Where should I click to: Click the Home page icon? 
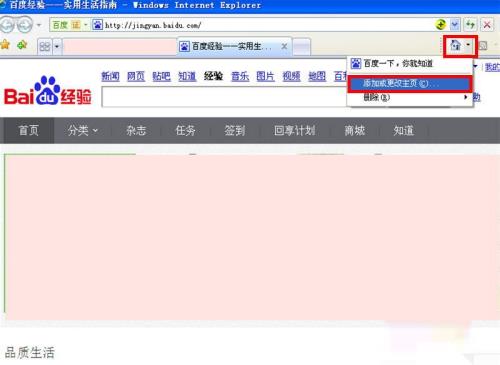click(455, 45)
